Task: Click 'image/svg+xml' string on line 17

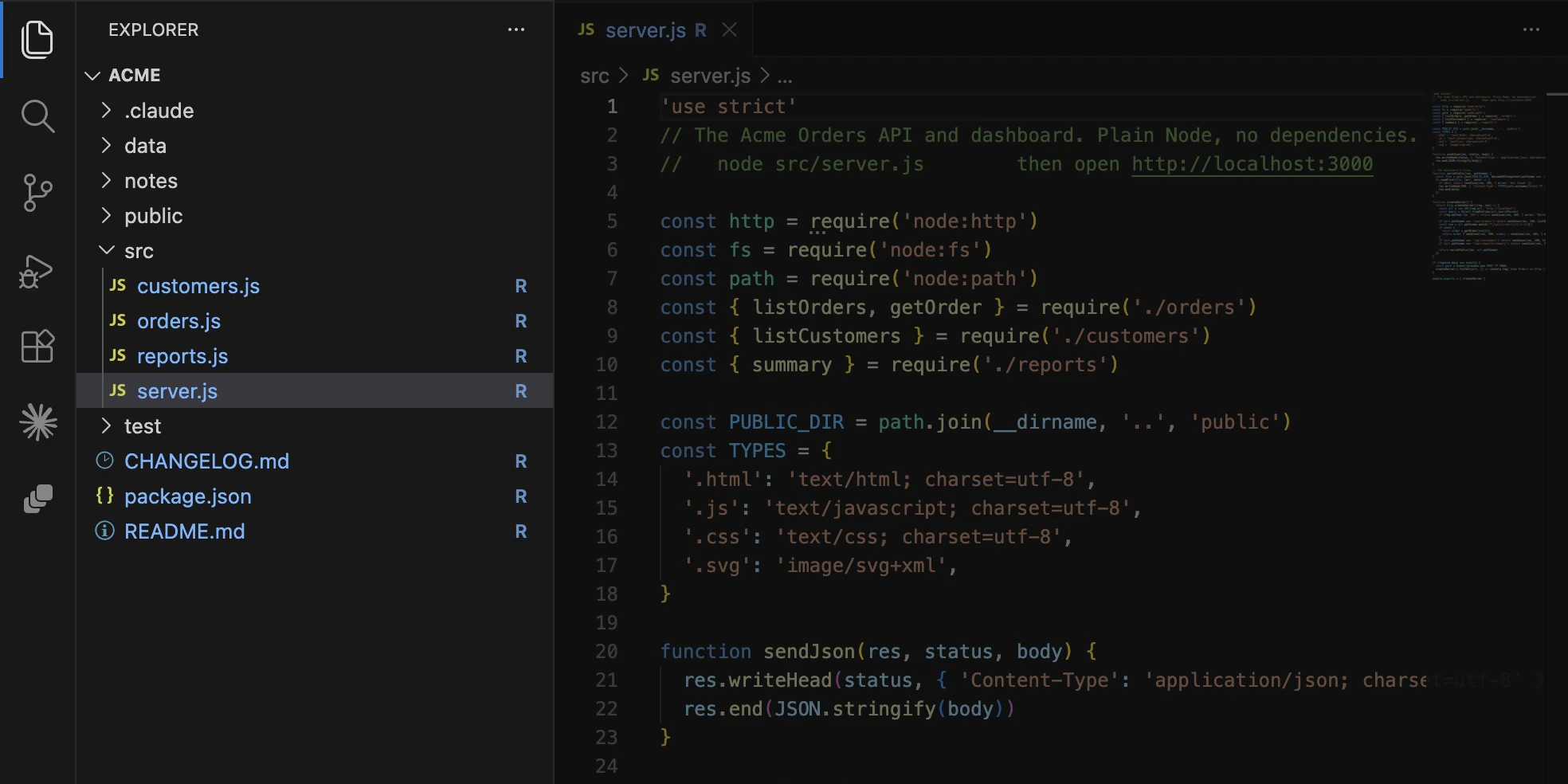Action: (861, 566)
